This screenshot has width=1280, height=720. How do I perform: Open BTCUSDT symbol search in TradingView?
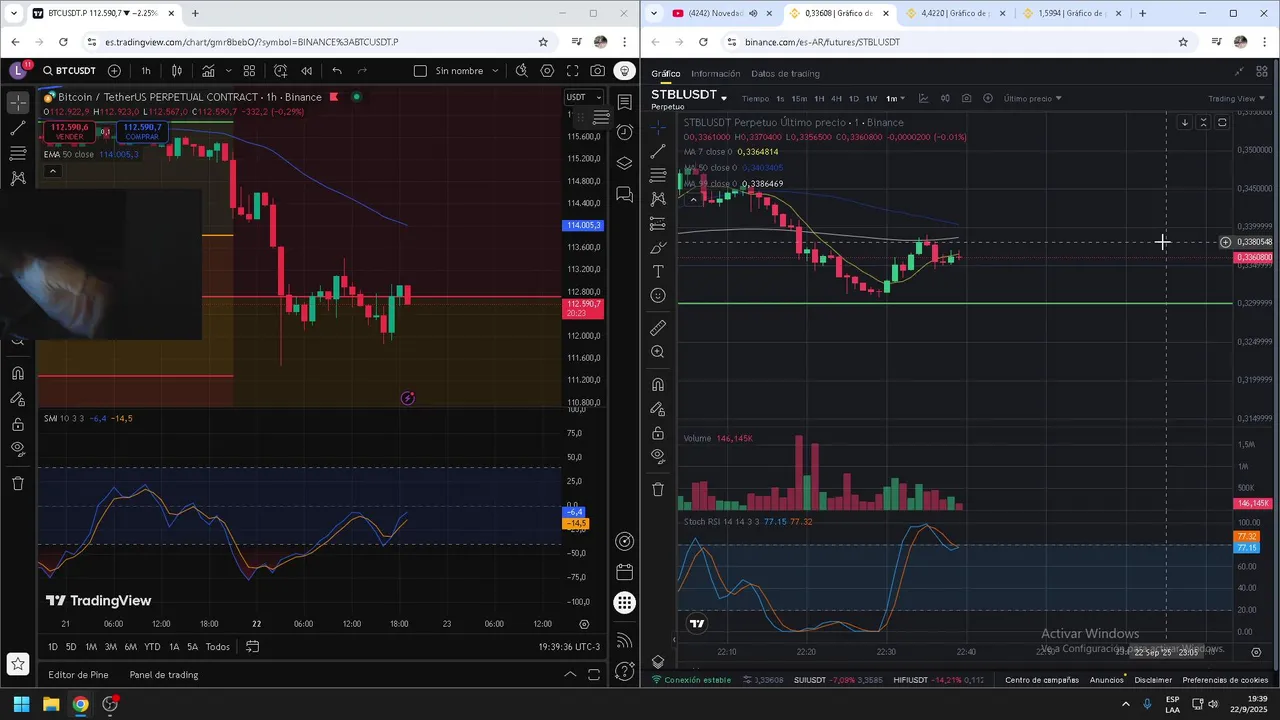tap(68, 71)
